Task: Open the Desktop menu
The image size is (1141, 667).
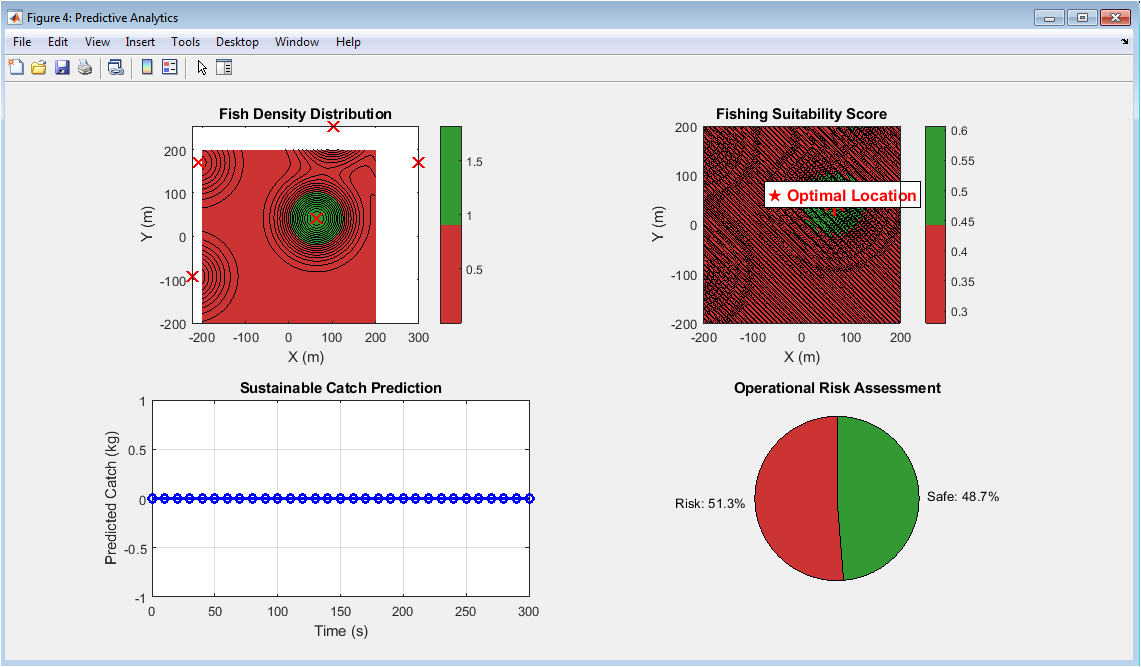Action: (237, 42)
